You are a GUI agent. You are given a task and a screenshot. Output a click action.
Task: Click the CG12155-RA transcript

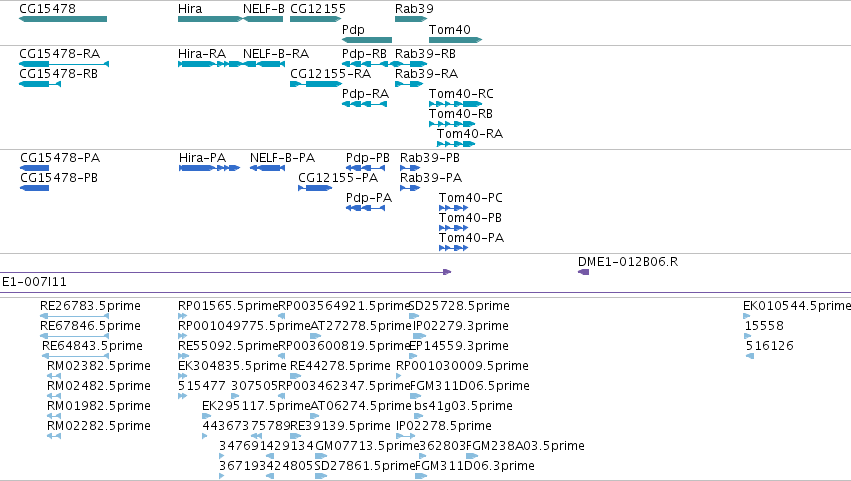[x=316, y=84]
